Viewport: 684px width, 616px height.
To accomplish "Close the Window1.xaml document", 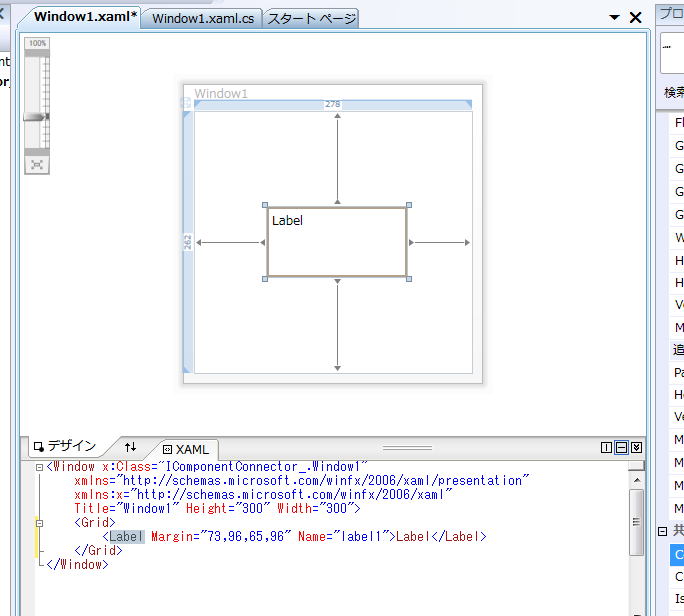I will pyautogui.click(x=636, y=17).
